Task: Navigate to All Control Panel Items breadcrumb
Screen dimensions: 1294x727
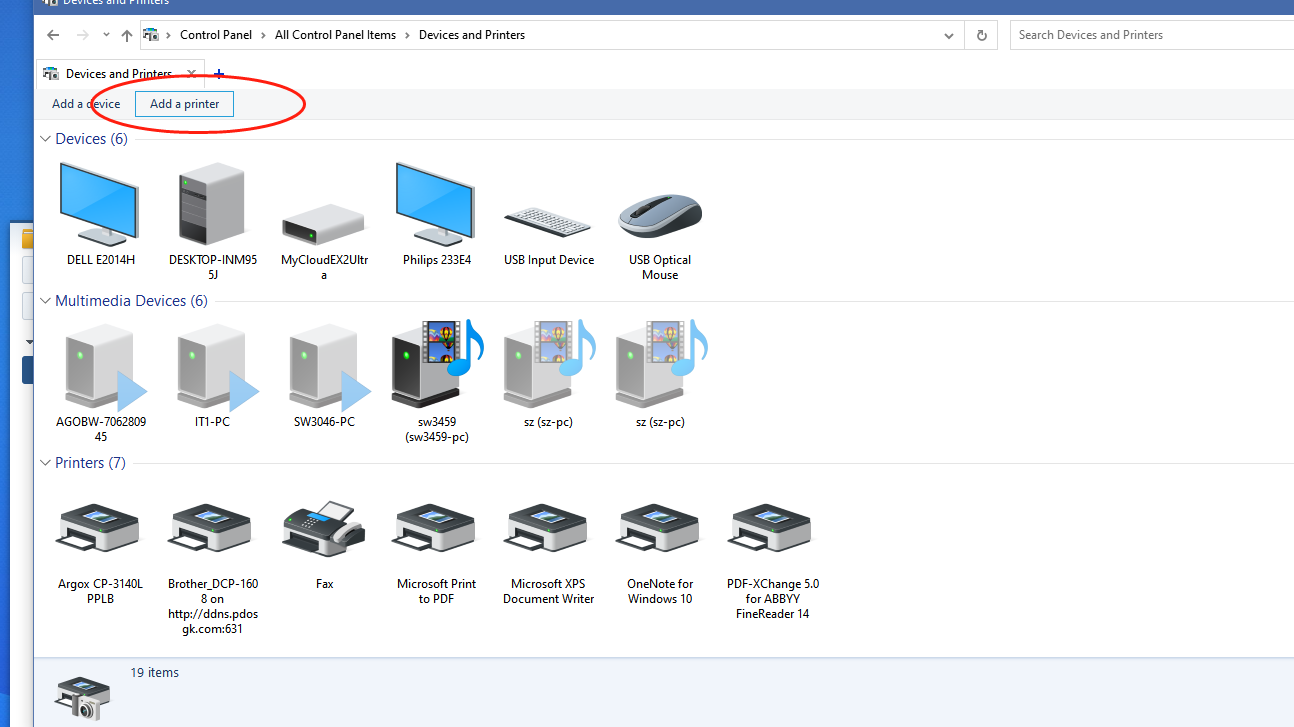Action: point(335,35)
